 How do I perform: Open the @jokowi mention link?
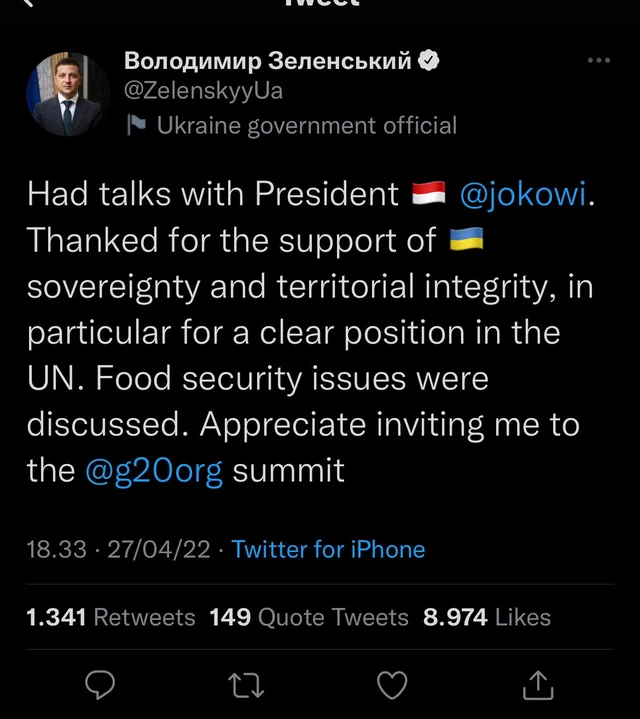pos(522,194)
